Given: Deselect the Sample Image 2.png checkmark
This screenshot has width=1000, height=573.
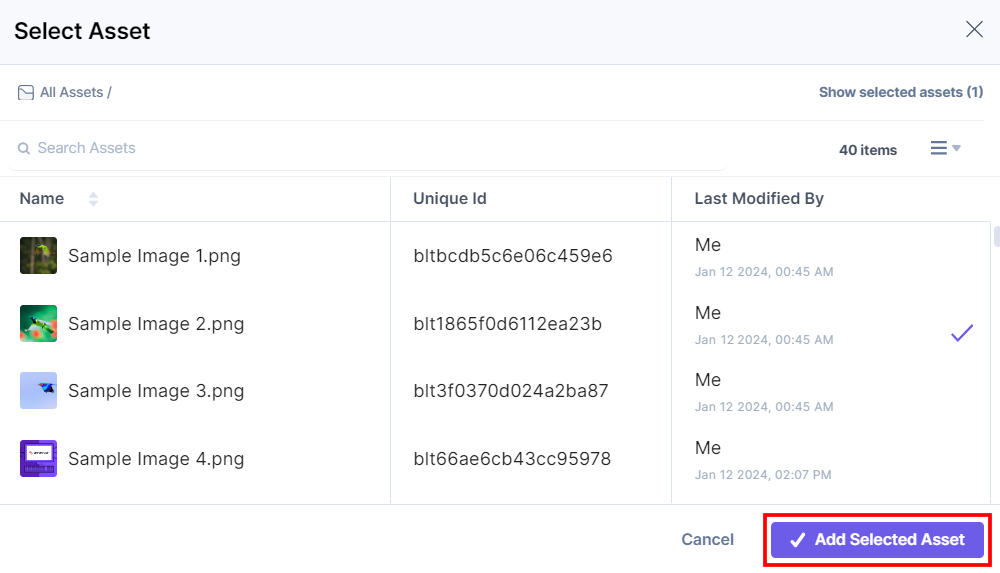Looking at the screenshot, I should 962,333.
